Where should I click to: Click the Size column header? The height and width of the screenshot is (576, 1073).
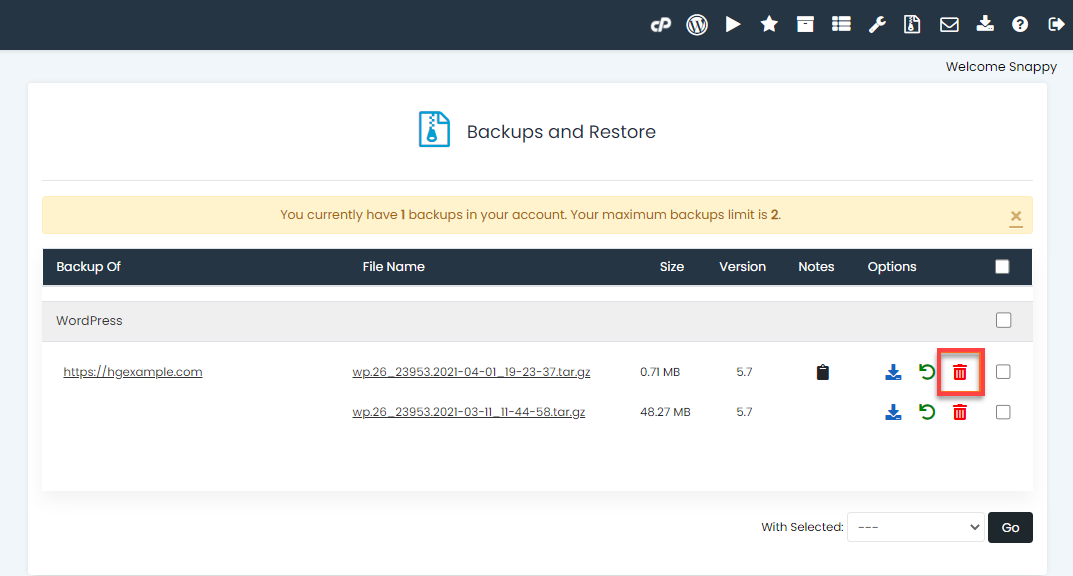671,267
